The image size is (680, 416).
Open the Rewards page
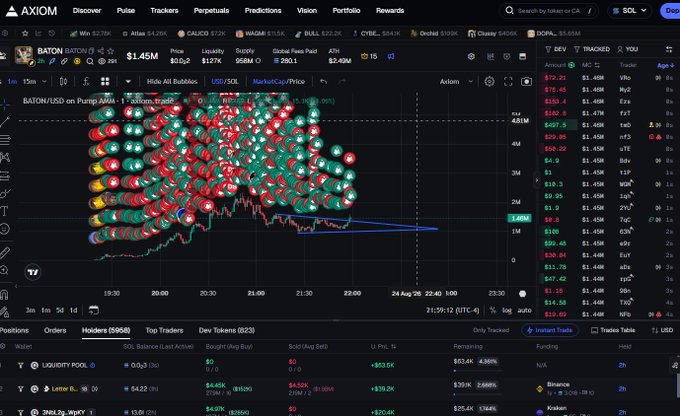click(x=390, y=10)
